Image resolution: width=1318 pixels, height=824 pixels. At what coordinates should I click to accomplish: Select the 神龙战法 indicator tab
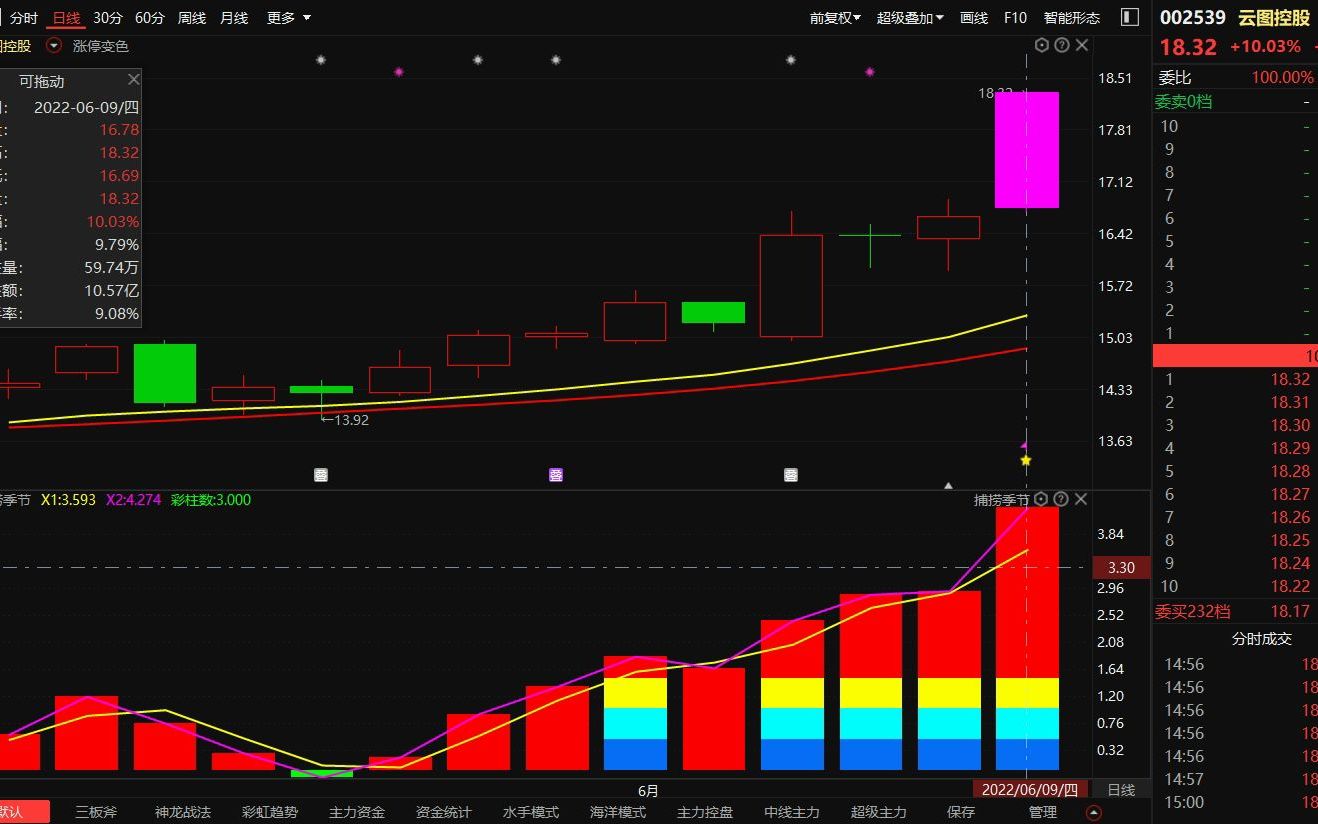(x=183, y=812)
